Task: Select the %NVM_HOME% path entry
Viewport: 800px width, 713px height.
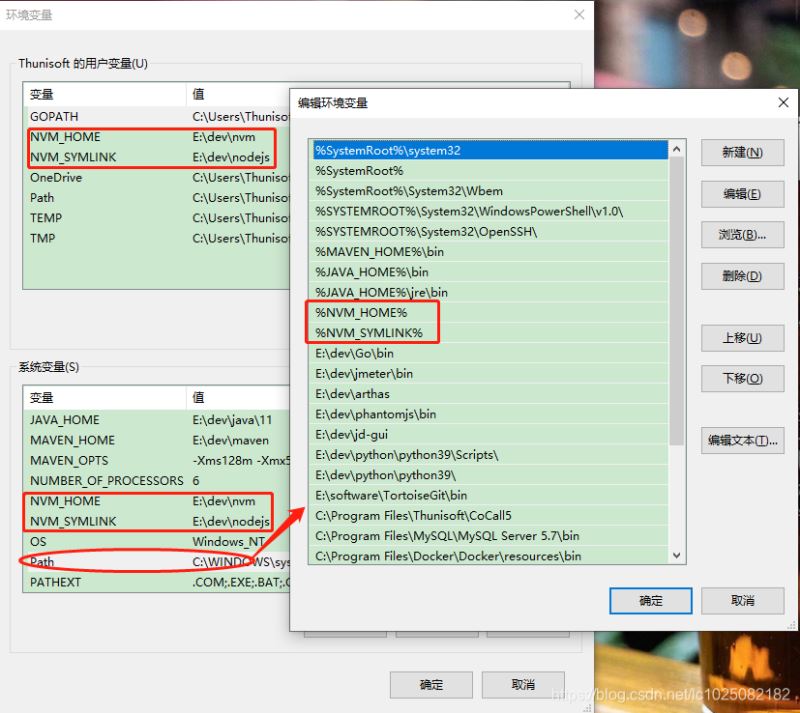Action: pos(490,312)
